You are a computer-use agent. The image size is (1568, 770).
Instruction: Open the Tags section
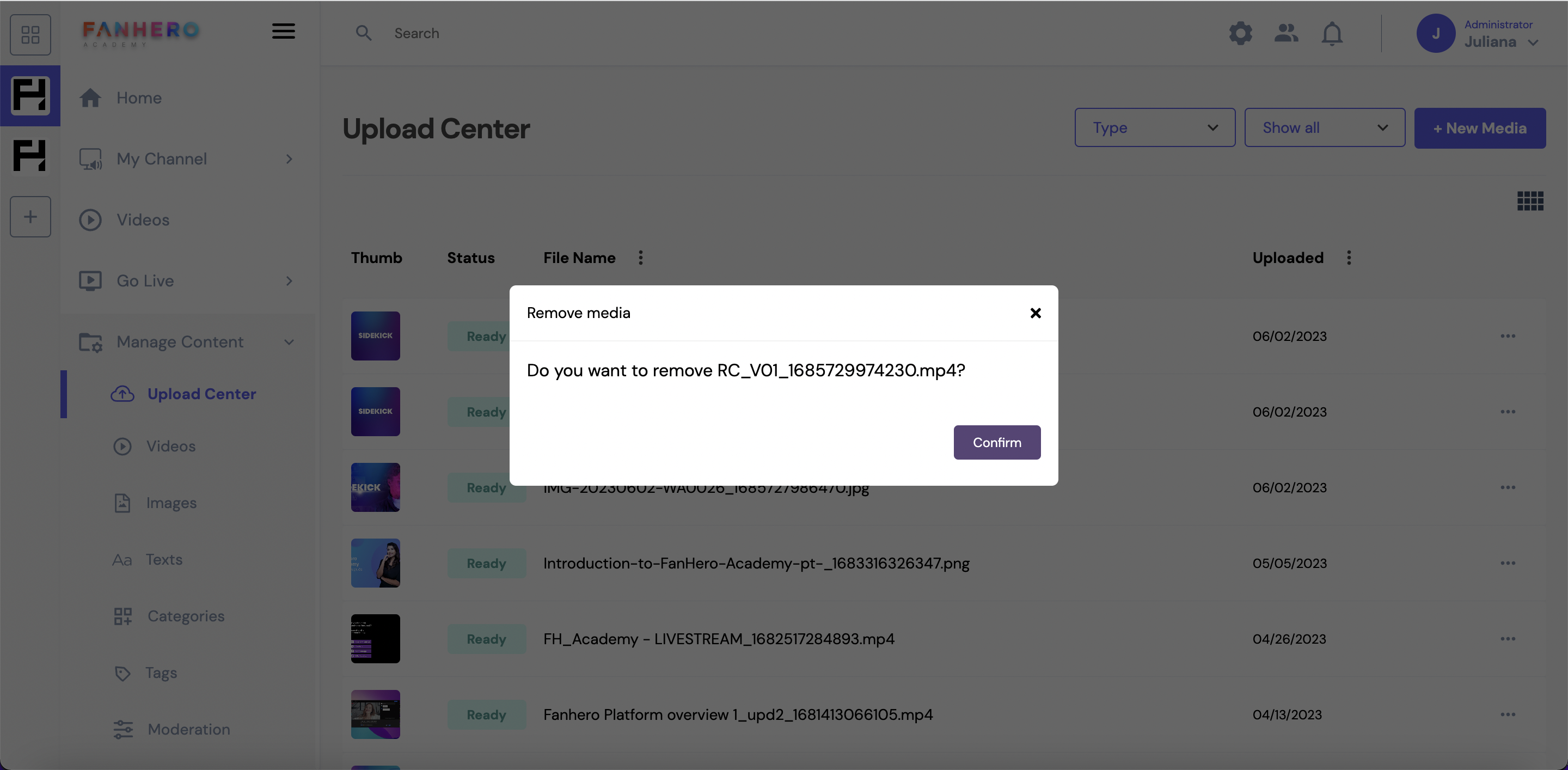161,673
